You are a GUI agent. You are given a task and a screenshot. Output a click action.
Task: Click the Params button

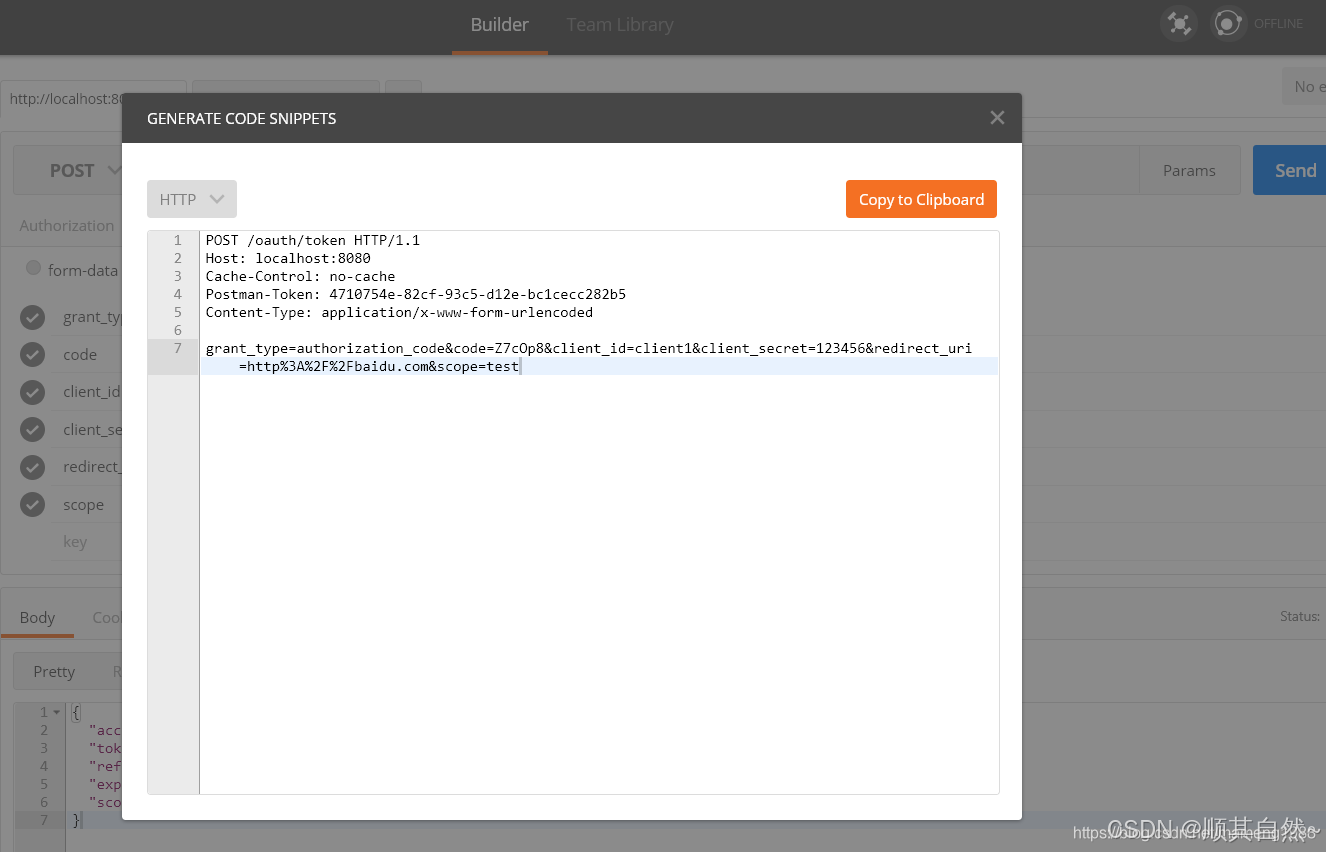pyautogui.click(x=1189, y=170)
